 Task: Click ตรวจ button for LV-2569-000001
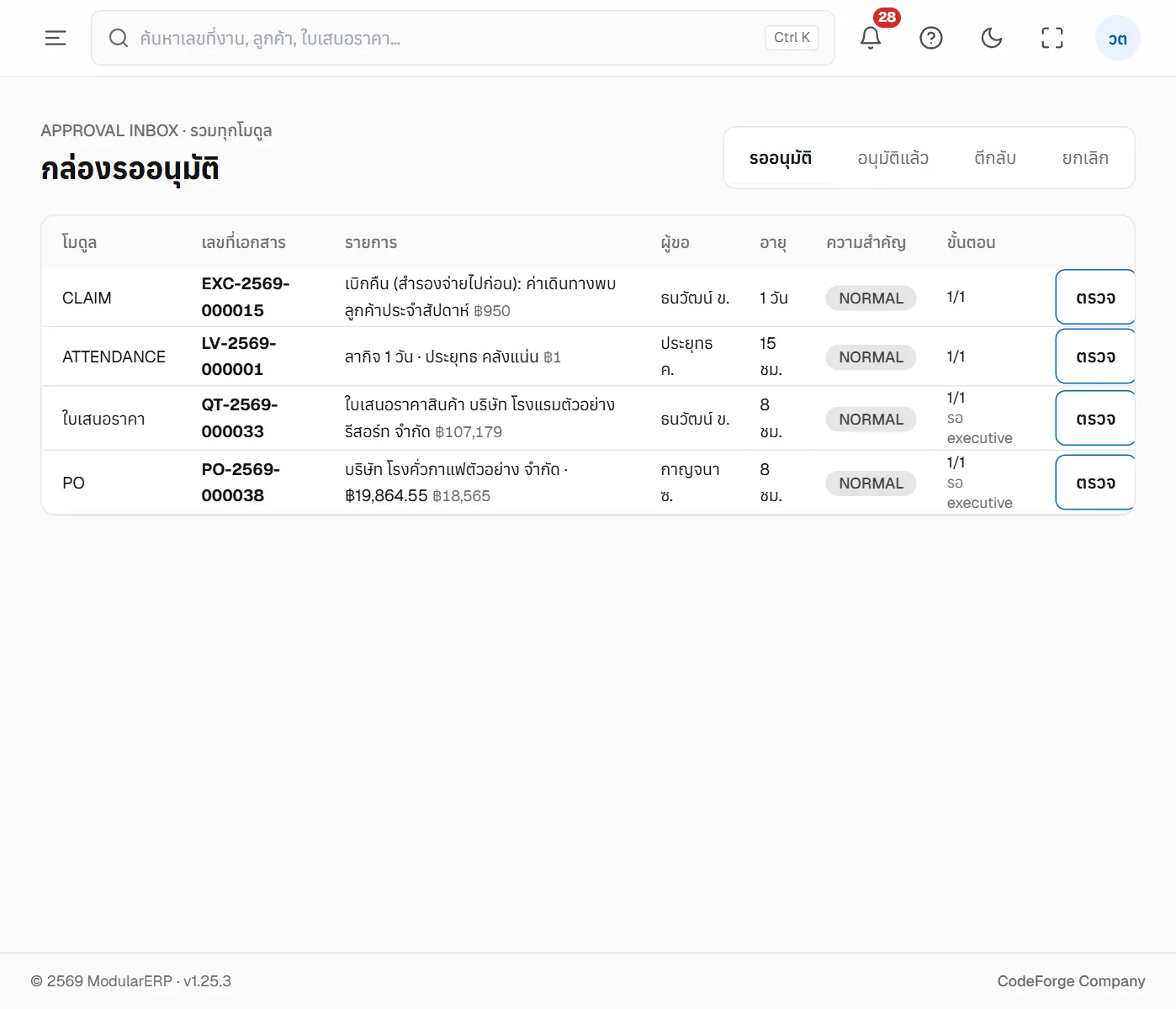point(1095,357)
